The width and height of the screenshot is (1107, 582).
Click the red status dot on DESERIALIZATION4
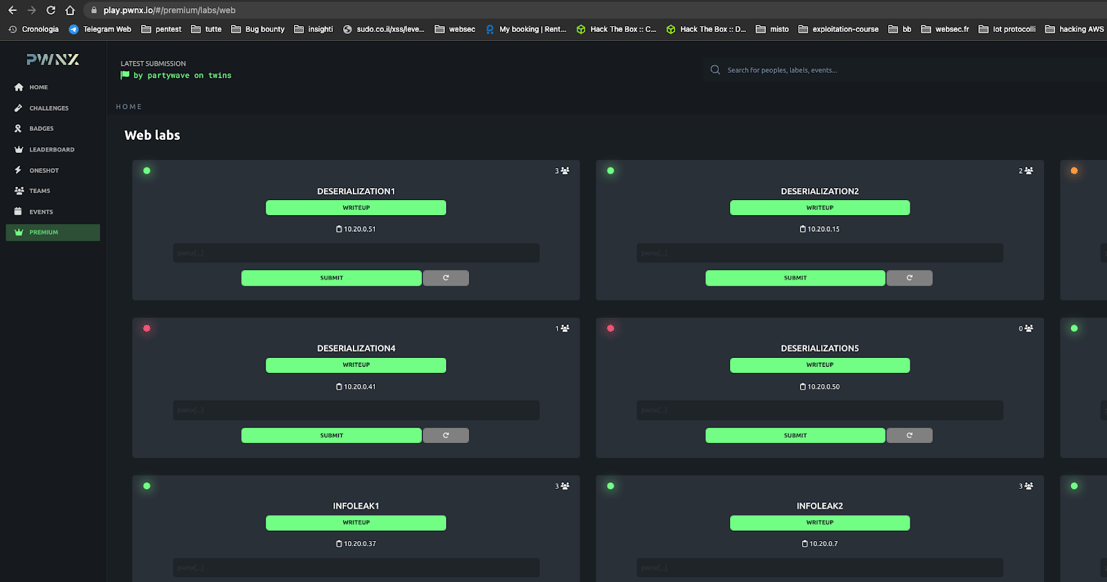pyautogui.click(x=147, y=328)
